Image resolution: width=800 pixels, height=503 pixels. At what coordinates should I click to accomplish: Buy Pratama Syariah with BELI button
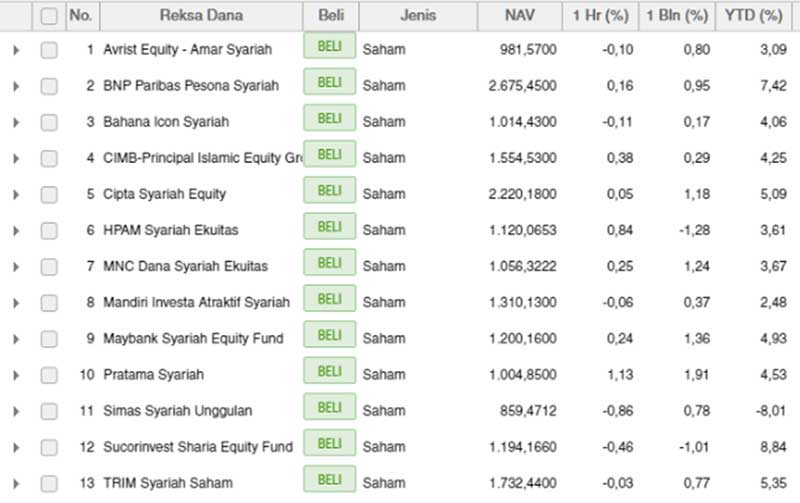tap(330, 371)
